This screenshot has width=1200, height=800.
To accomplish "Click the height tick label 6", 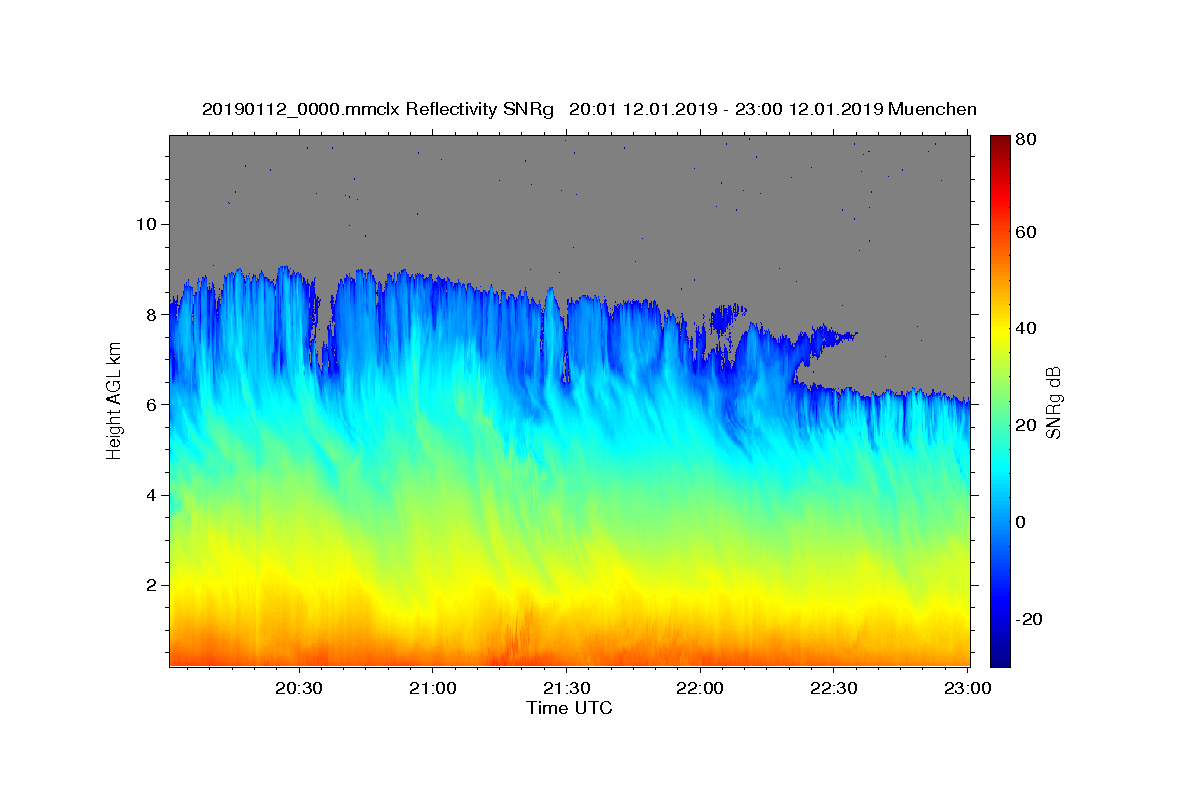I will tap(151, 404).
